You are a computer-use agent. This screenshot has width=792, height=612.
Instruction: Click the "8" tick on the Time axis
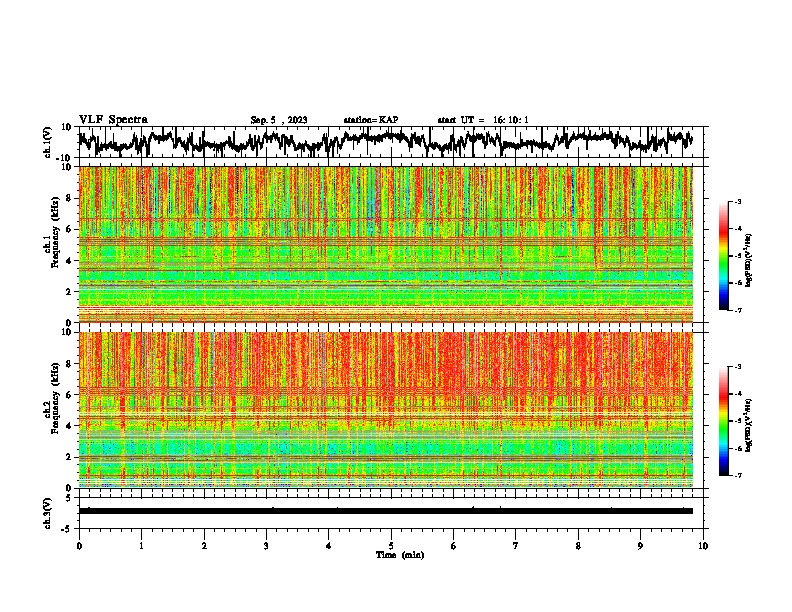coord(578,546)
